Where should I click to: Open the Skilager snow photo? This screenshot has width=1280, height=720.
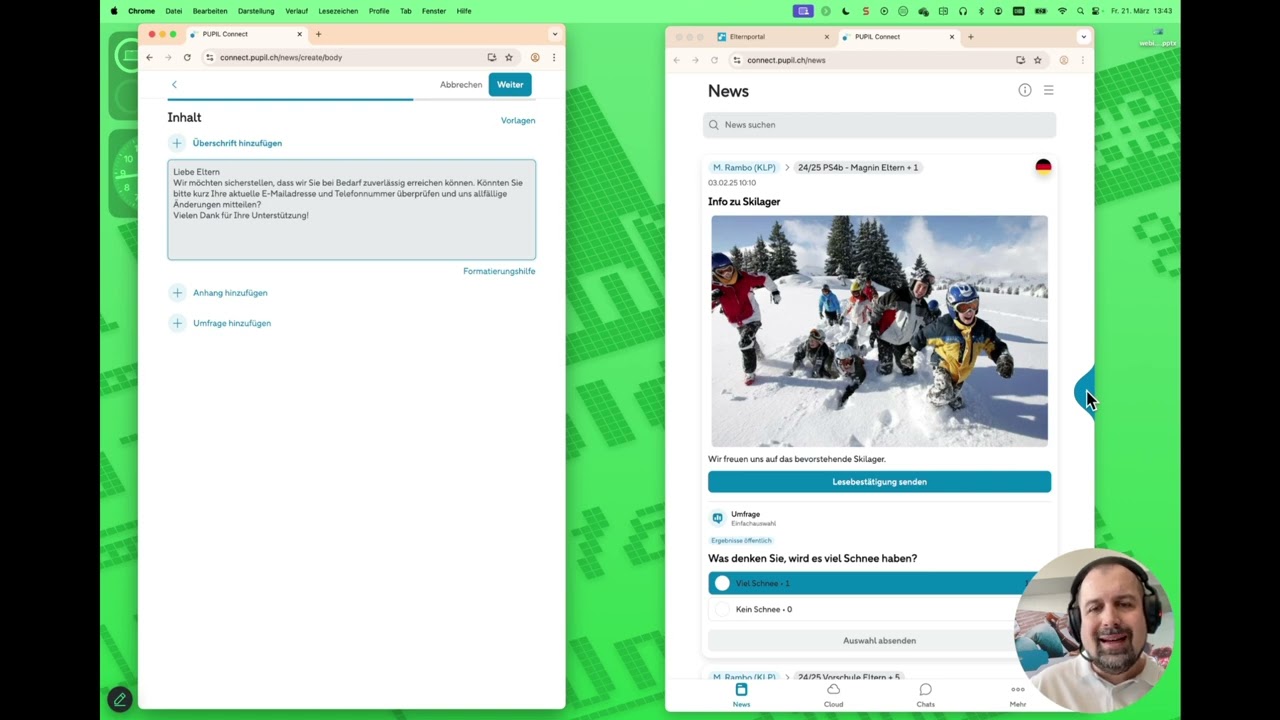click(879, 331)
